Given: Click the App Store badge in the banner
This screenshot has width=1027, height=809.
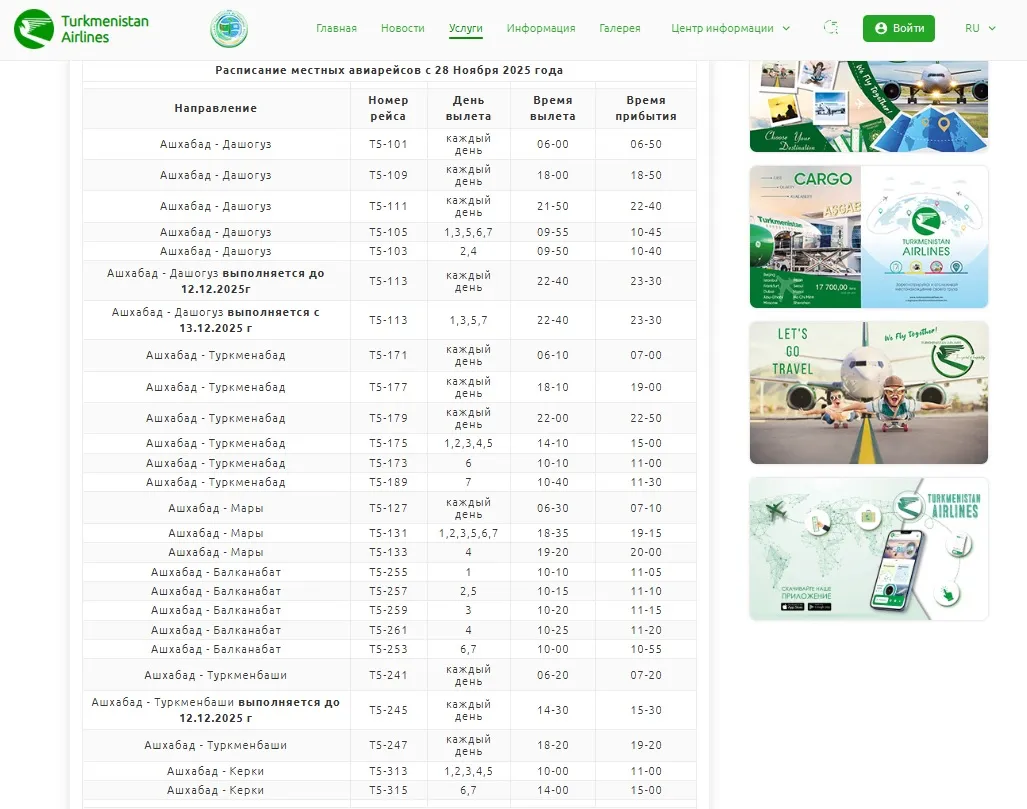Looking at the screenshot, I should [x=792, y=606].
